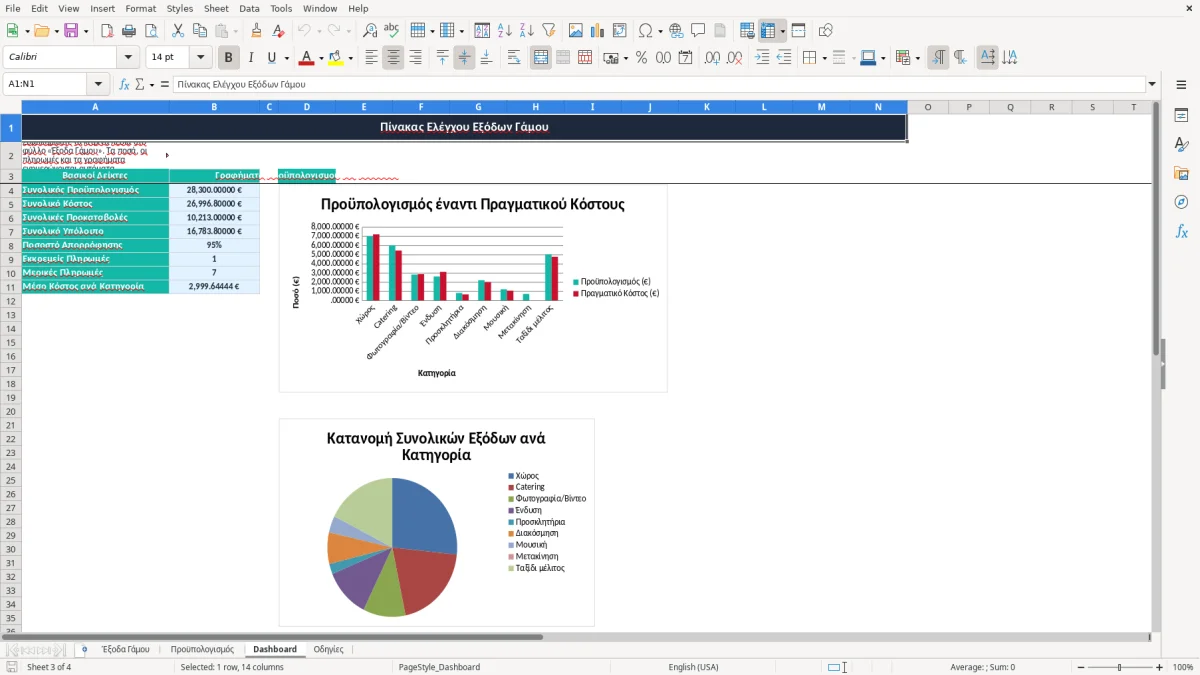1200x675 pixels.
Task: Click the Insert Chart icon
Action: pos(598,31)
